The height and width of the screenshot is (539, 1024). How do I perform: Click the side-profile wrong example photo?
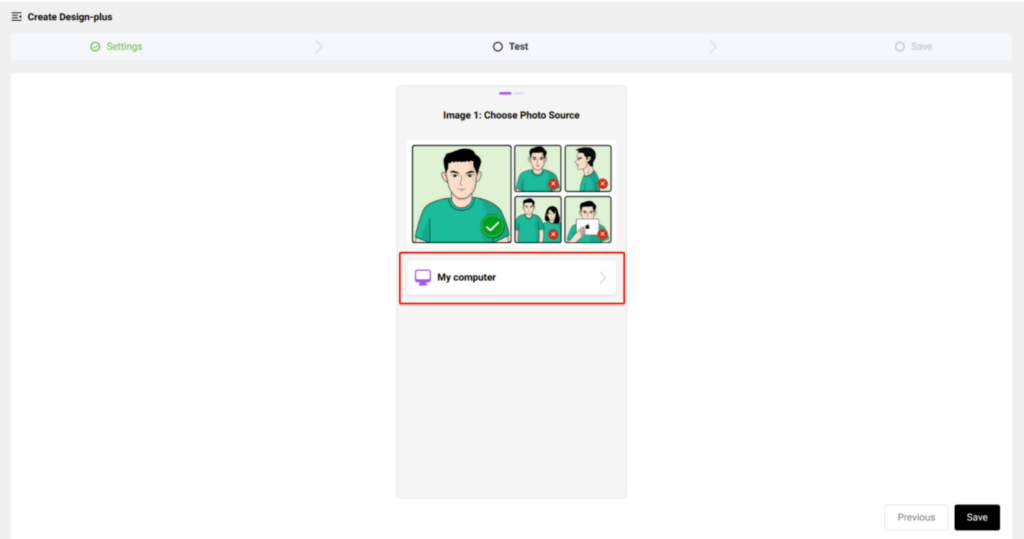(588, 169)
